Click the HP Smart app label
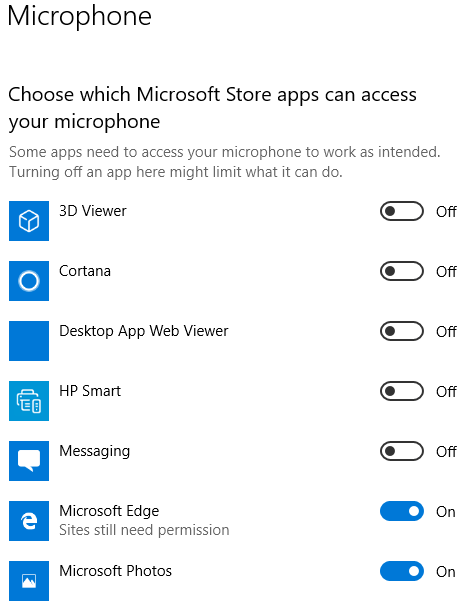The width and height of the screenshot is (468, 606). click(x=90, y=391)
